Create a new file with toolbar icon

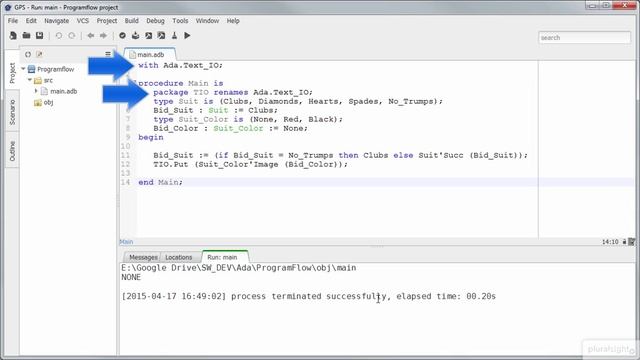tap(13, 36)
